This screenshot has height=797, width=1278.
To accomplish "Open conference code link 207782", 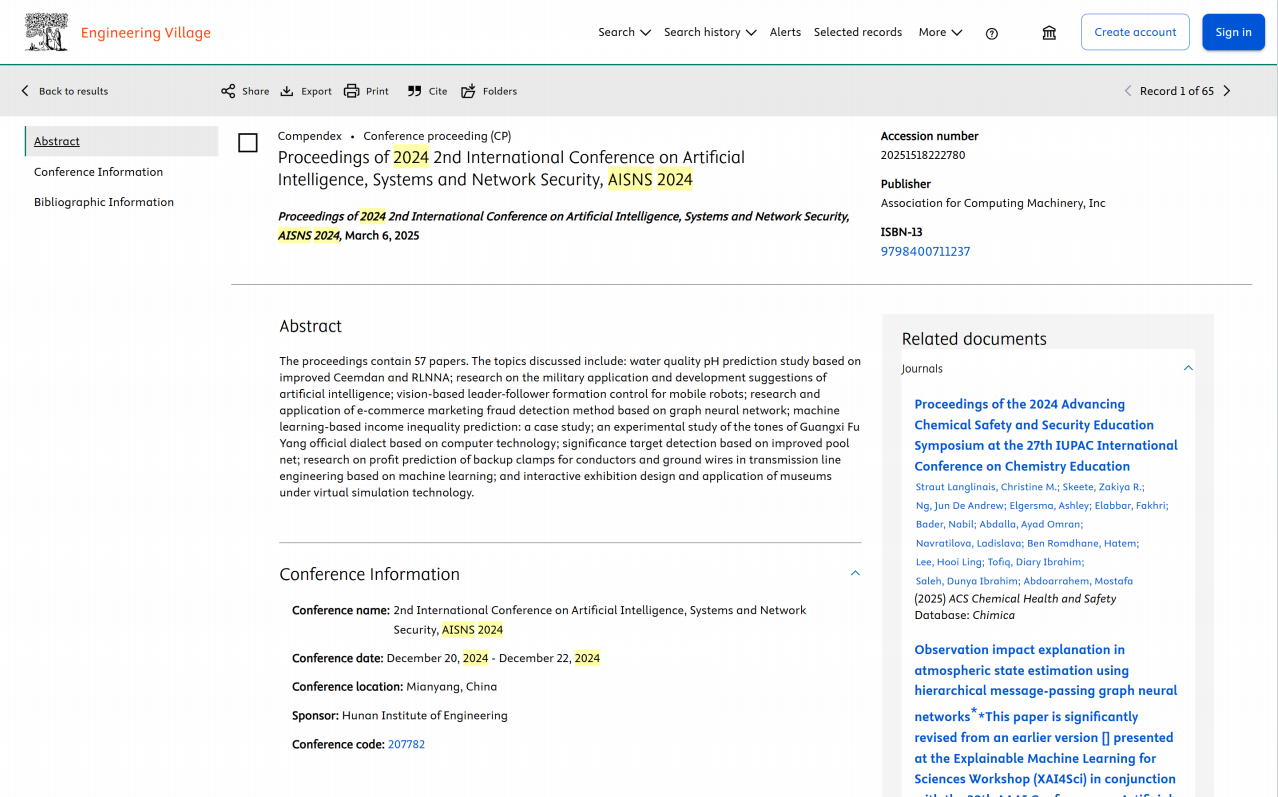I will (x=406, y=744).
